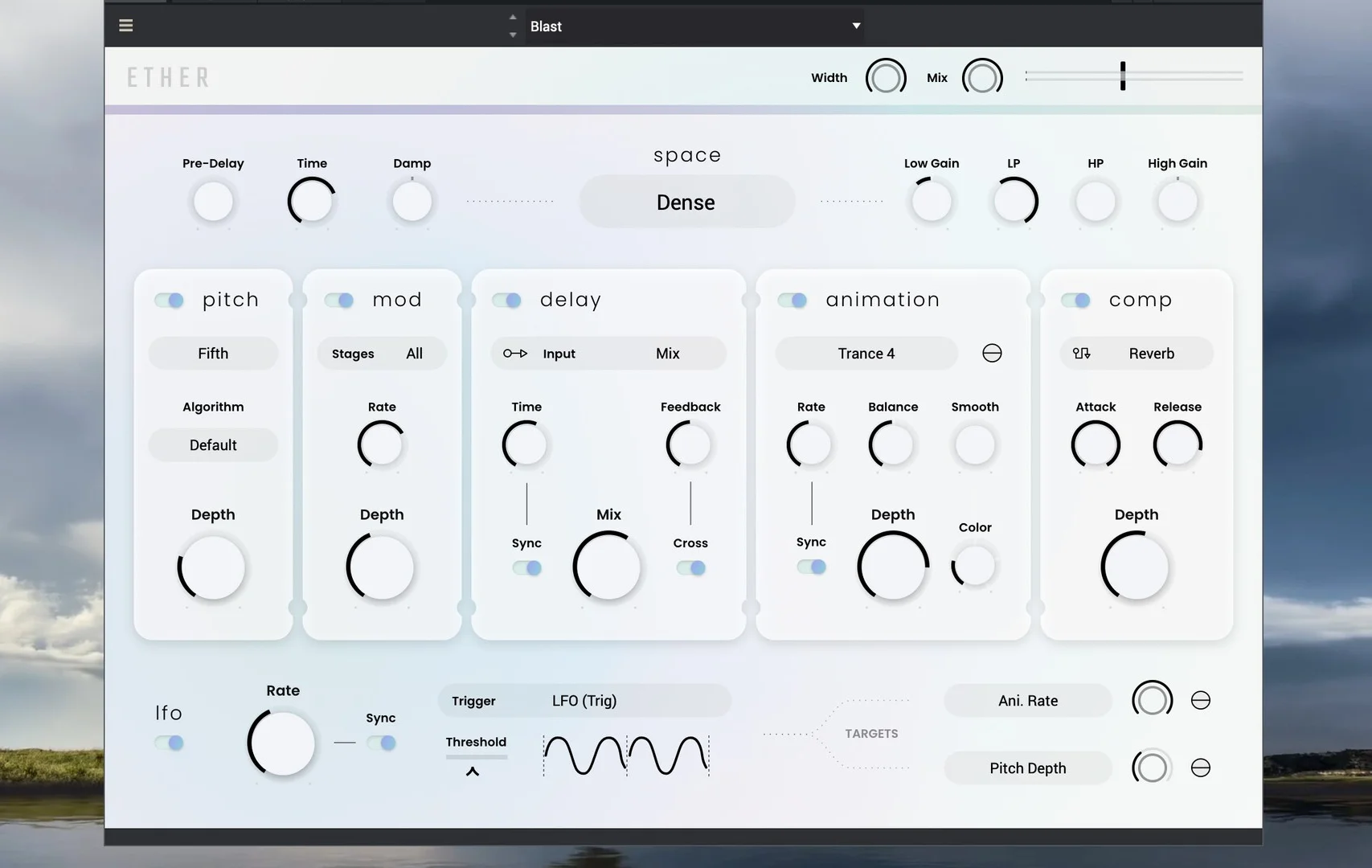1372x868 pixels.
Task: Click the LFO sine waveform display
Action: click(x=625, y=755)
